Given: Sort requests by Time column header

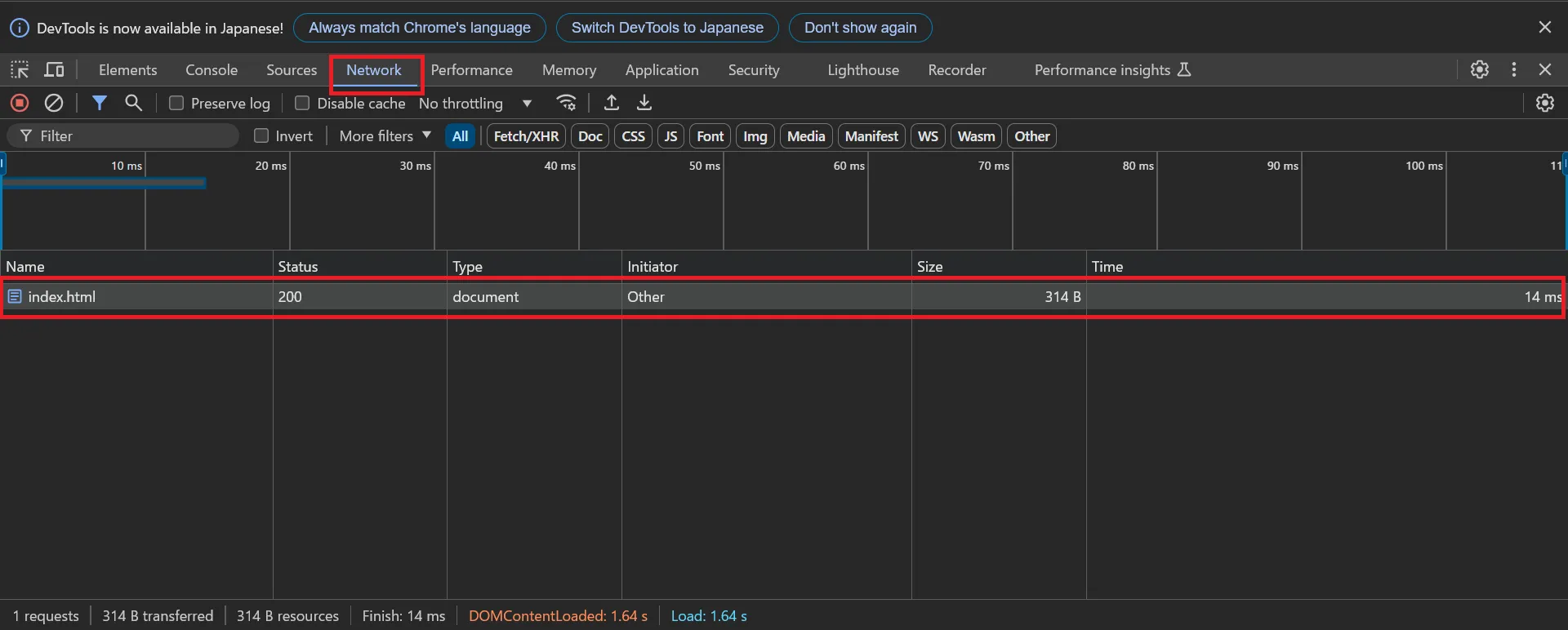Looking at the screenshot, I should 1327,267.
